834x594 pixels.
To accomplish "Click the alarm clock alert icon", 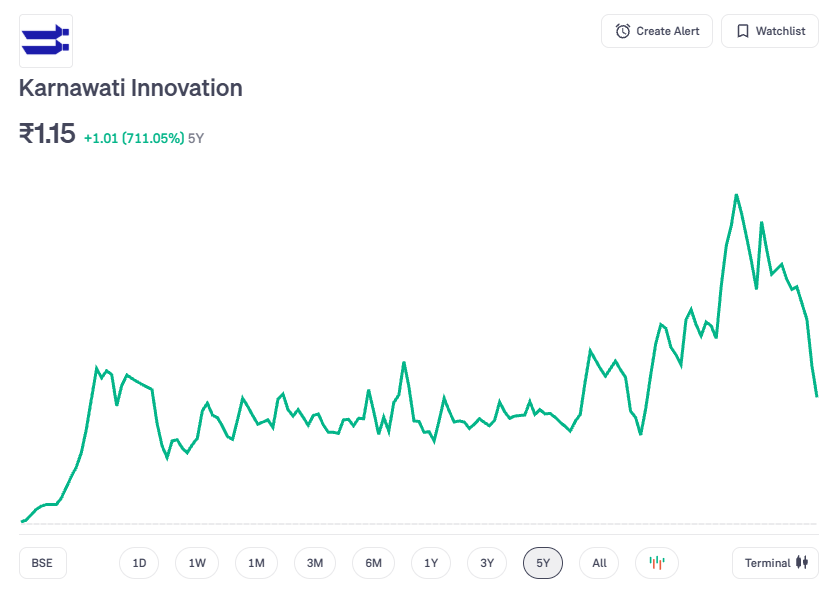I will tap(623, 31).
